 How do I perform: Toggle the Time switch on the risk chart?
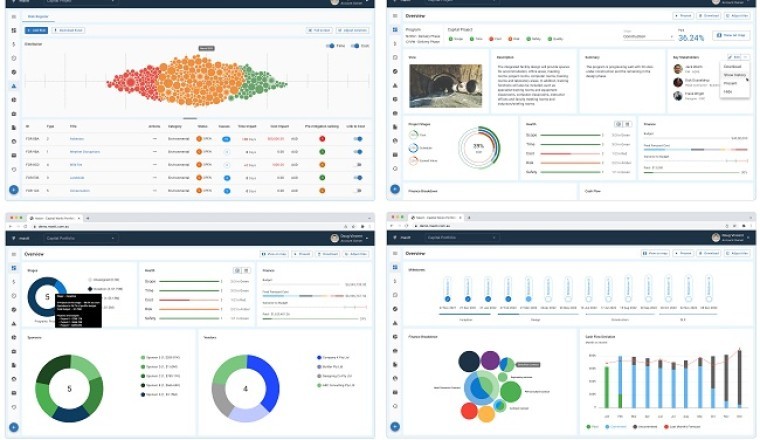click(331, 46)
